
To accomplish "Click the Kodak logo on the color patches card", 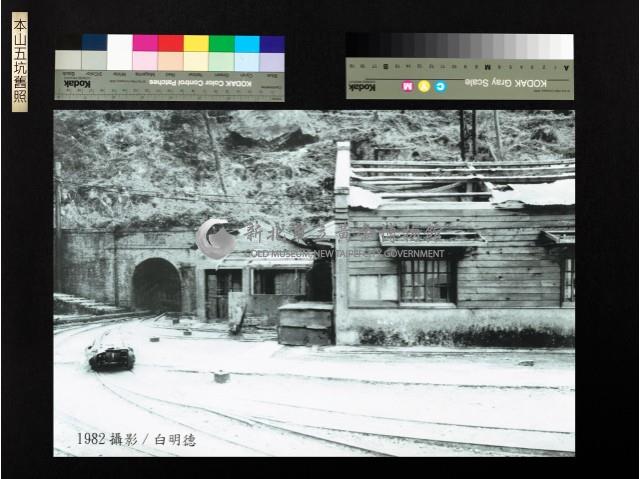I will (77, 84).
